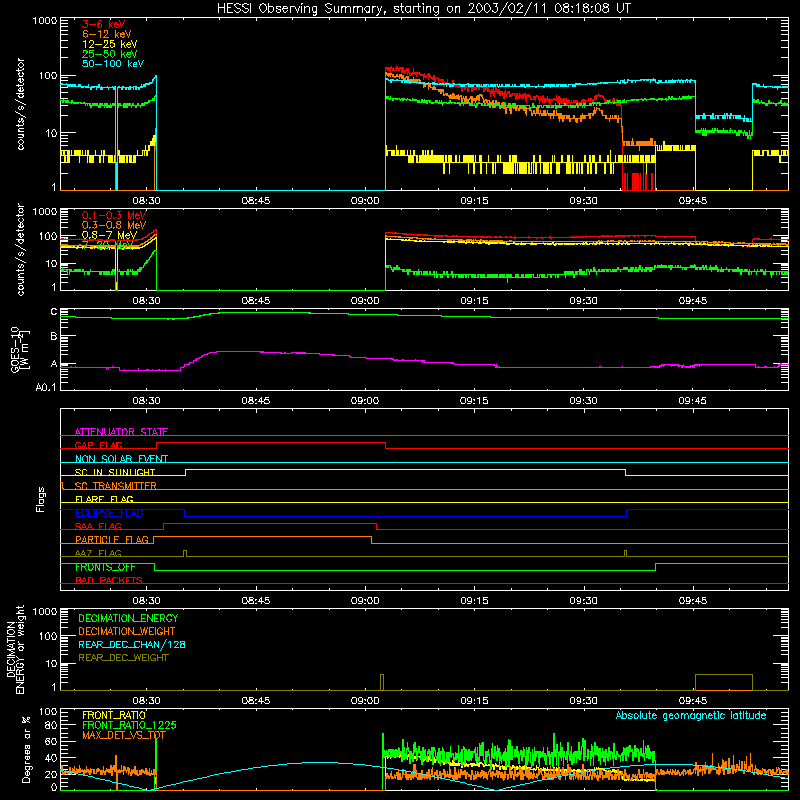Click the 6-12 keV legend label
The height and width of the screenshot is (800, 800).
107,34
